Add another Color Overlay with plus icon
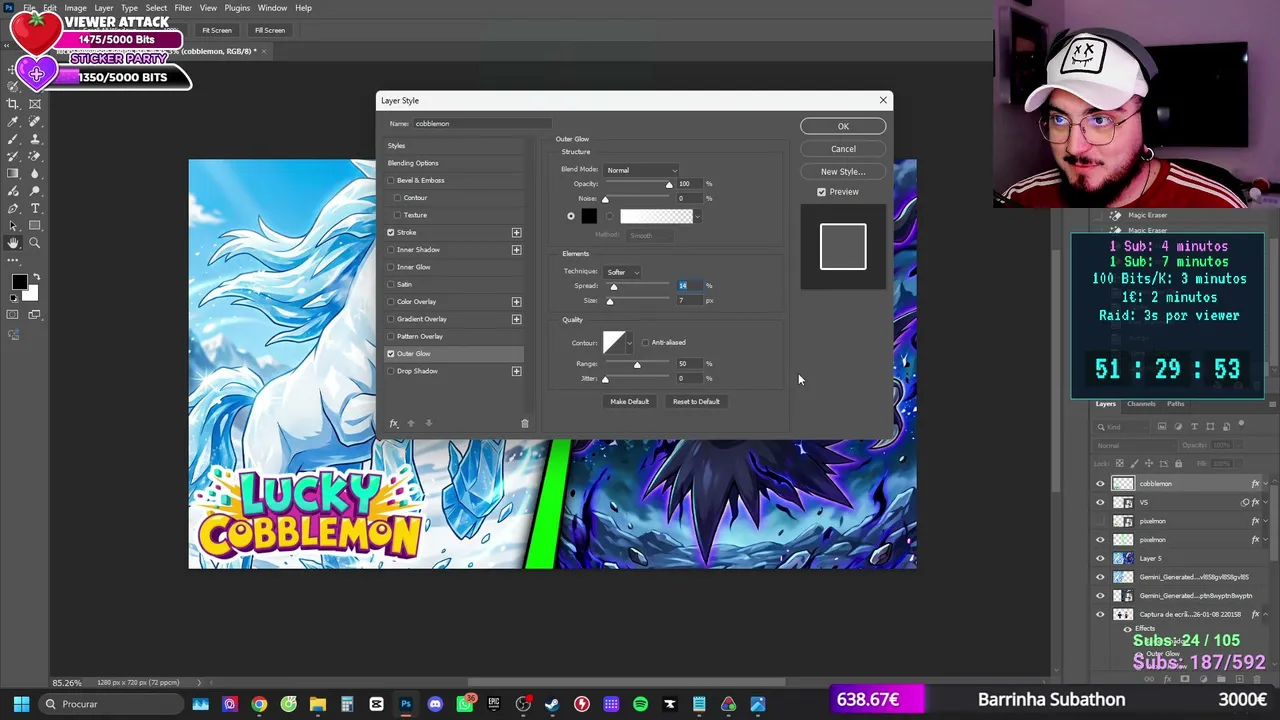1280x720 pixels. 516,302
